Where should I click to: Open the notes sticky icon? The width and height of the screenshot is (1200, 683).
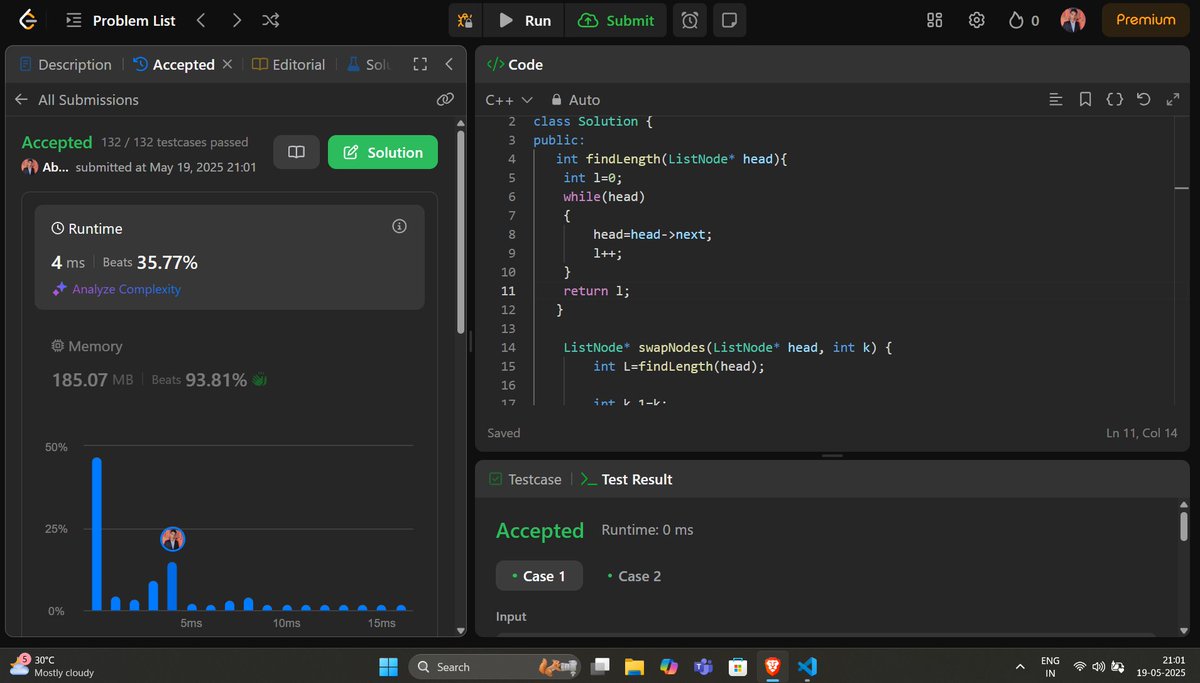pyautogui.click(x=729, y=20)
